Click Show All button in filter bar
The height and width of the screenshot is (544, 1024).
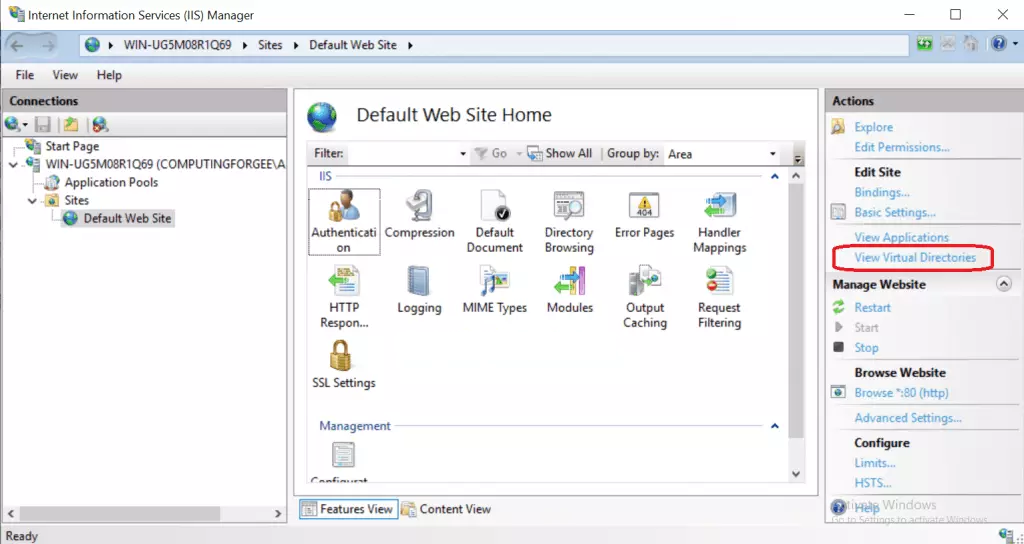coord(560,153)
